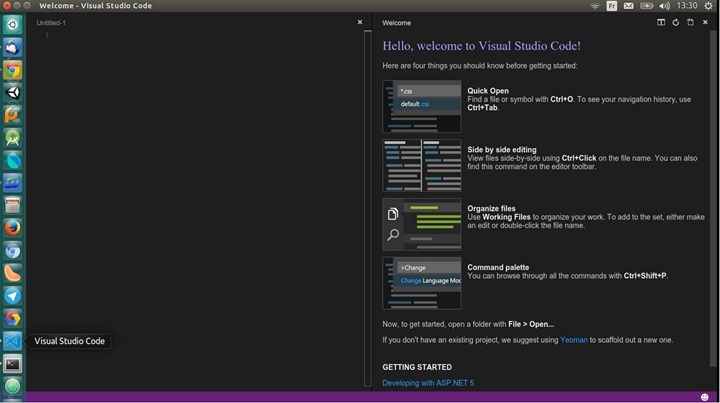Click the open changes icon beside refresh
Image resolution: width=720 pixels, height=403 pixels.
[x=690, y=22]
